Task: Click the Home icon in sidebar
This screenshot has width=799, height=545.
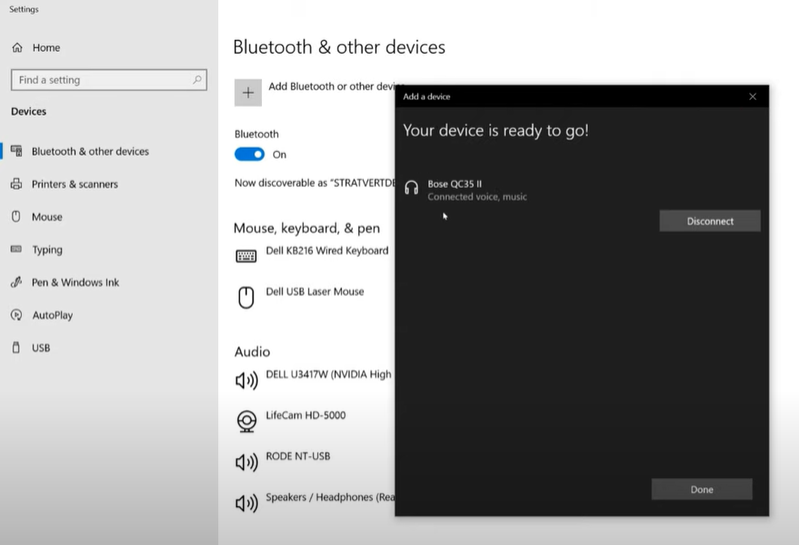Action: tap(17, 48)
